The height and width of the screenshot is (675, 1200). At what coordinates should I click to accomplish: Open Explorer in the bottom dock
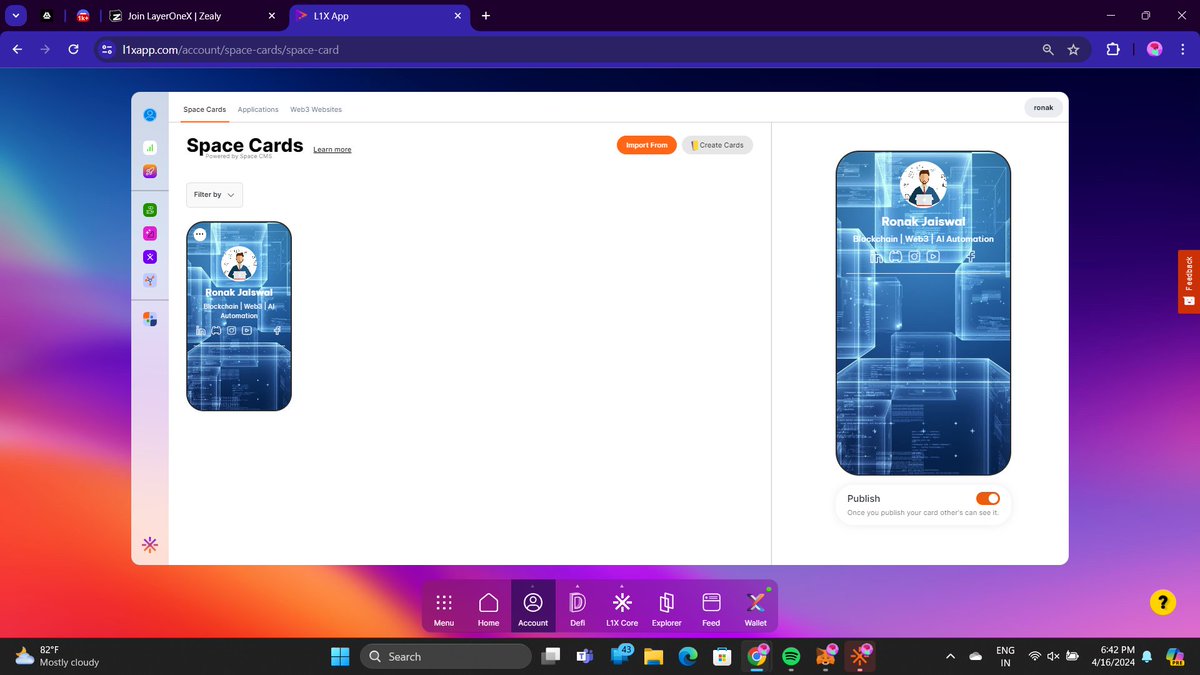(x=666, y=608)
